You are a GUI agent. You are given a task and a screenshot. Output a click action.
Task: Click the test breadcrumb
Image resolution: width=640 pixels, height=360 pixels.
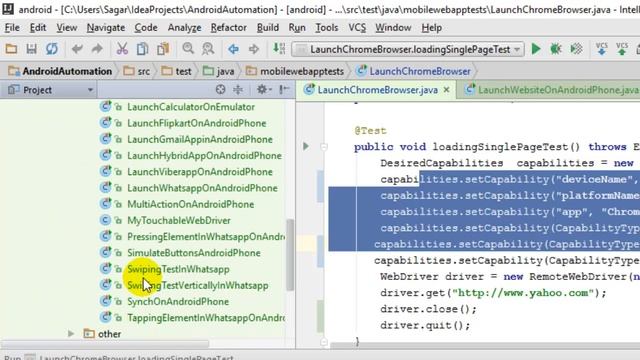[176, 71]
